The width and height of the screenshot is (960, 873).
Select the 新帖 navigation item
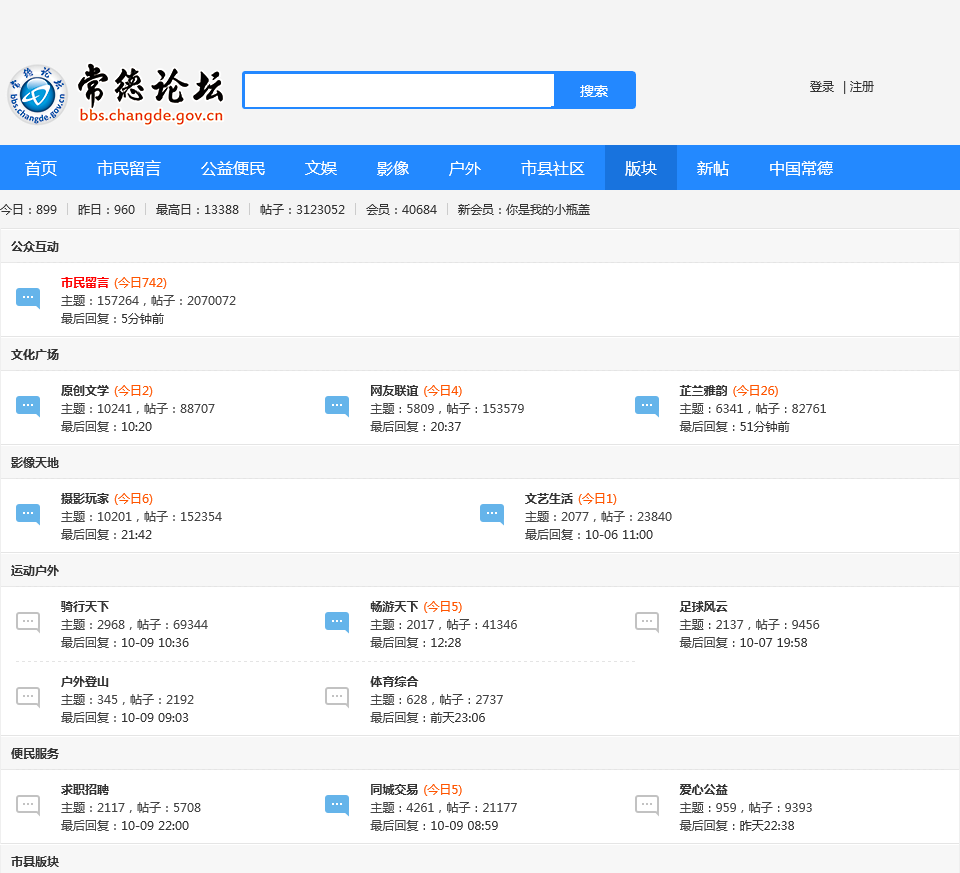pyautogui.click(x=713, y=168)
